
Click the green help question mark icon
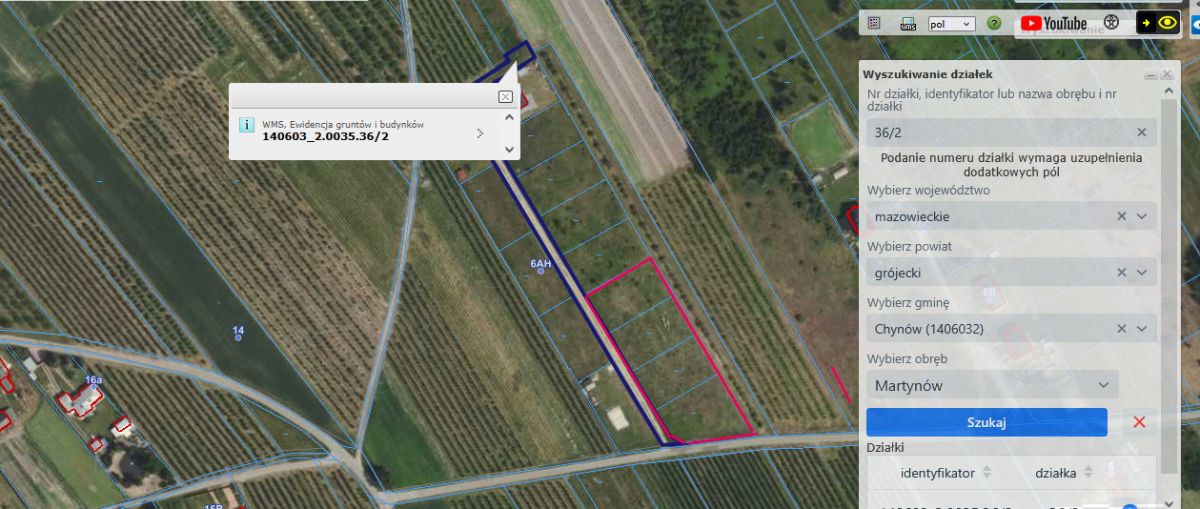click(994, 23)
